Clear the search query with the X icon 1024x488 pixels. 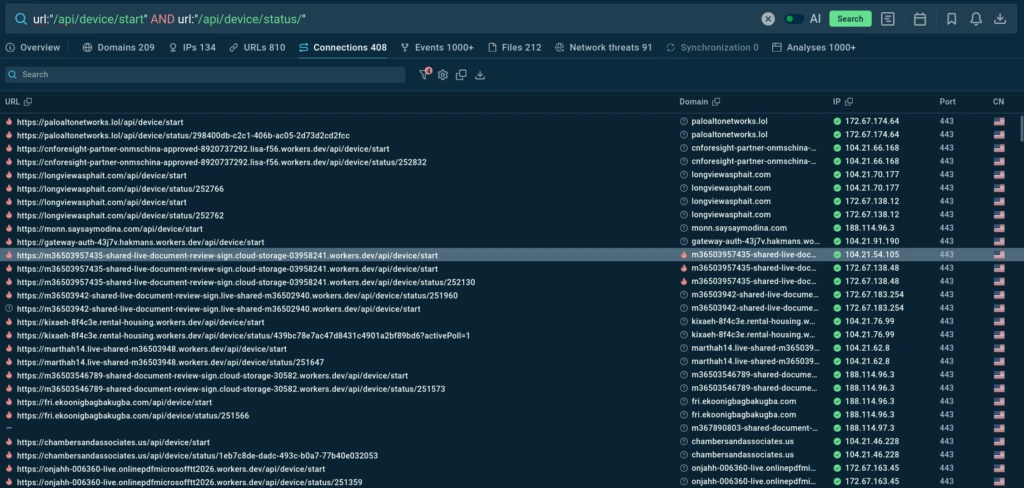(768, 19)
